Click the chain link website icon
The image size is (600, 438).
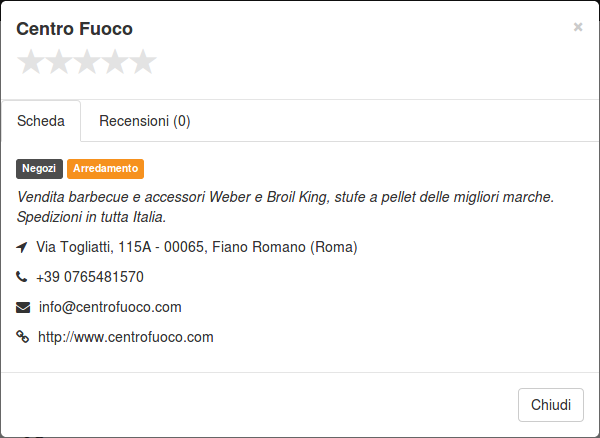pos(23,337)
